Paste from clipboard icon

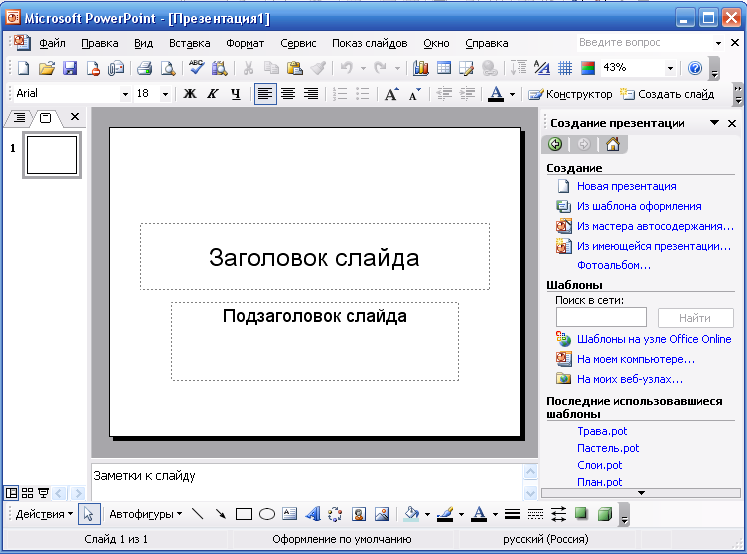coord(295,68)
